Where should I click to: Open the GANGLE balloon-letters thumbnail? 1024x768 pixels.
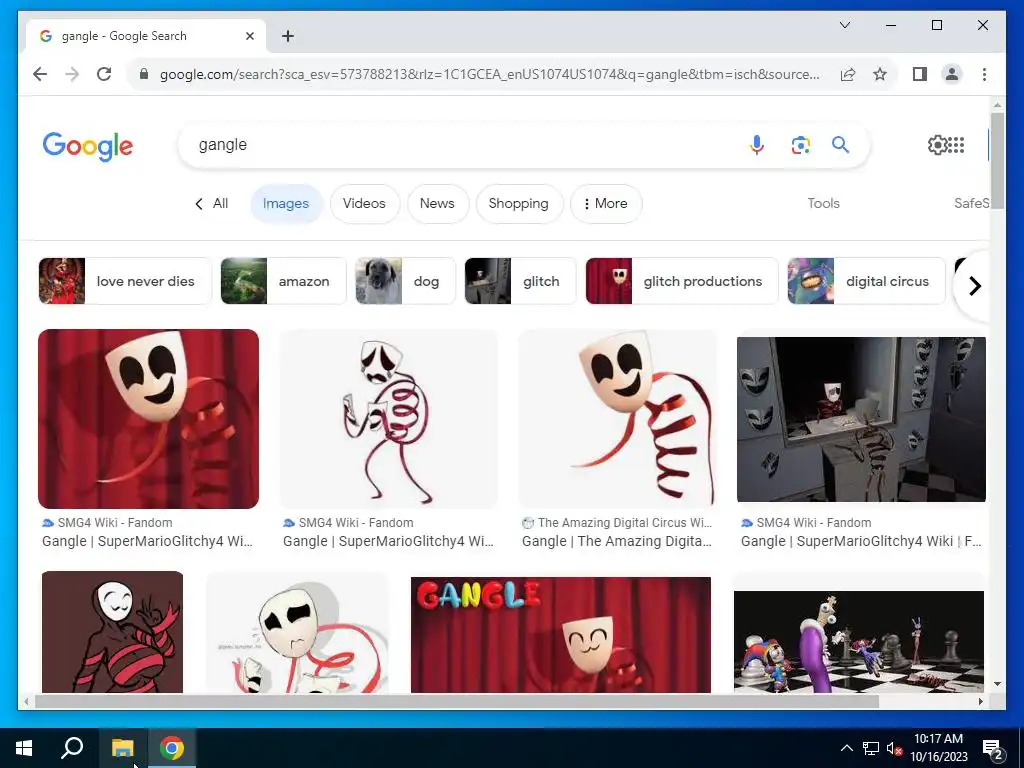(x=560, y=634)
